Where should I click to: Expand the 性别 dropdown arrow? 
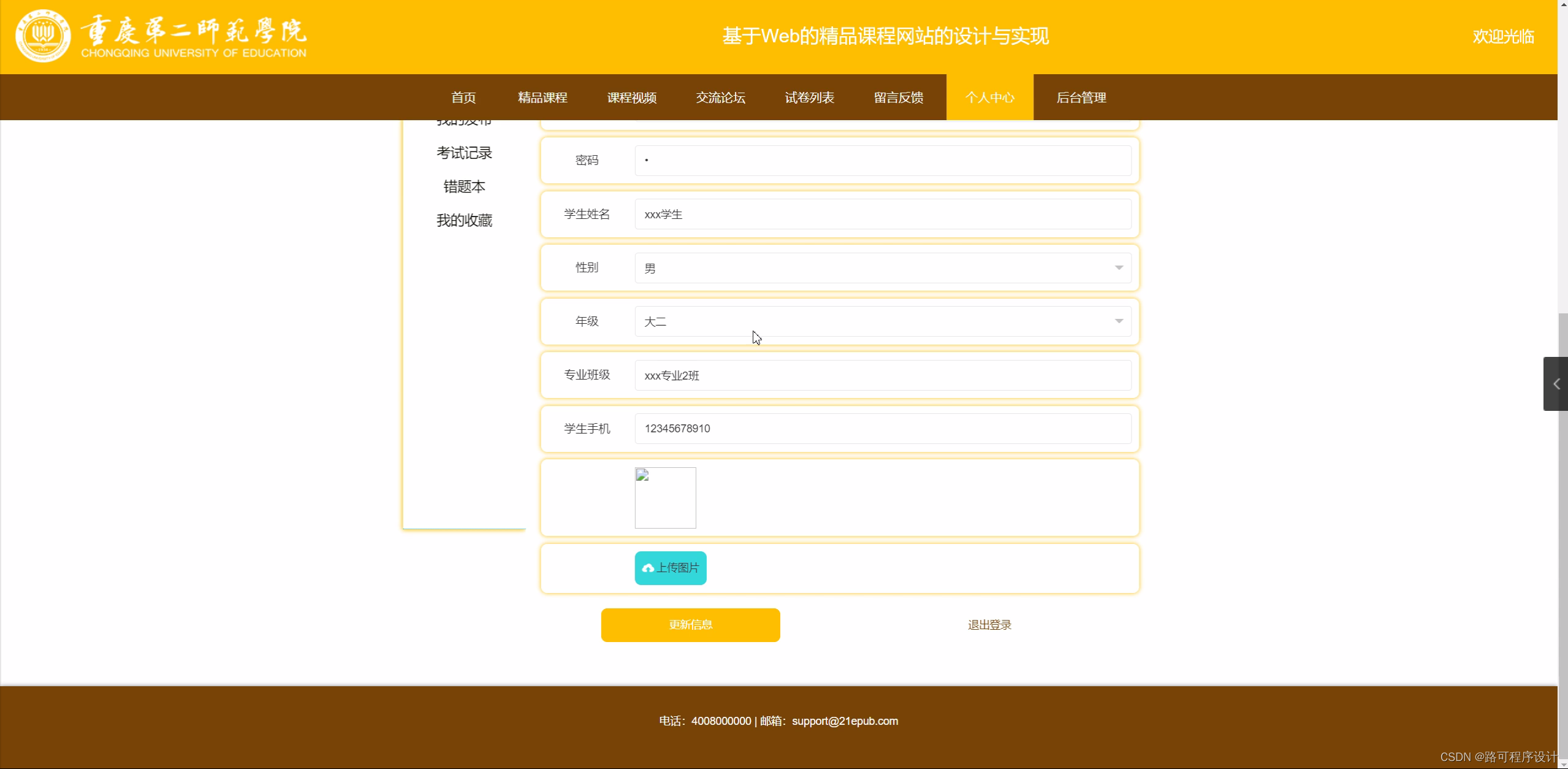[x=1118, y=268]
